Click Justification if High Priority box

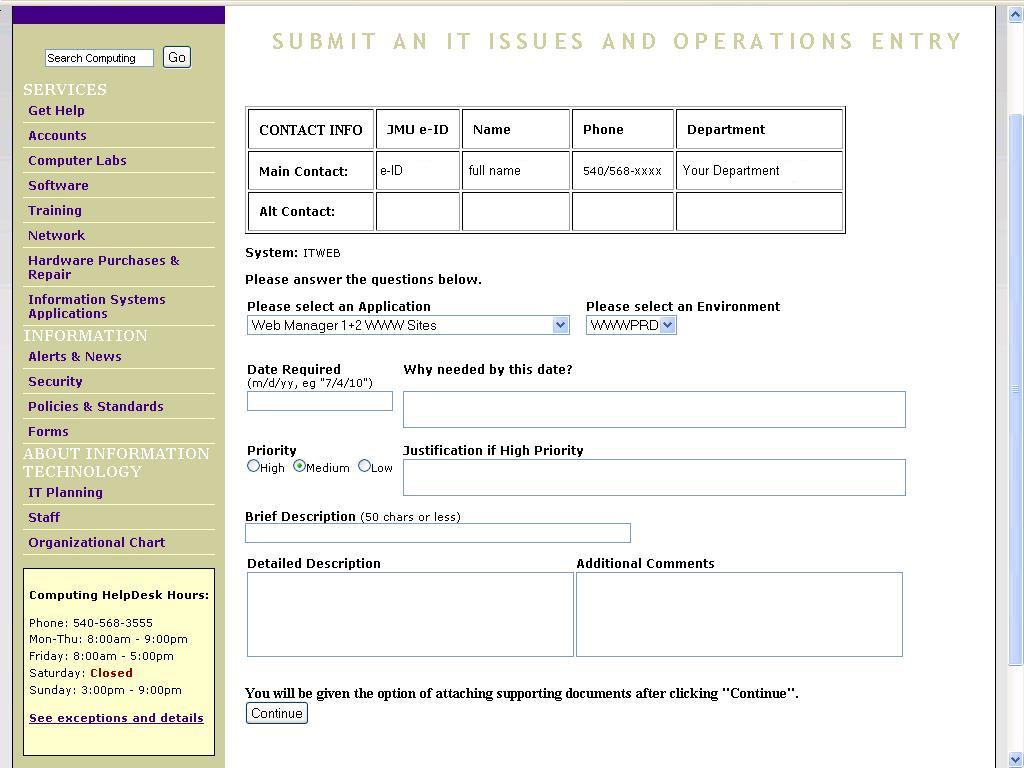654,477
